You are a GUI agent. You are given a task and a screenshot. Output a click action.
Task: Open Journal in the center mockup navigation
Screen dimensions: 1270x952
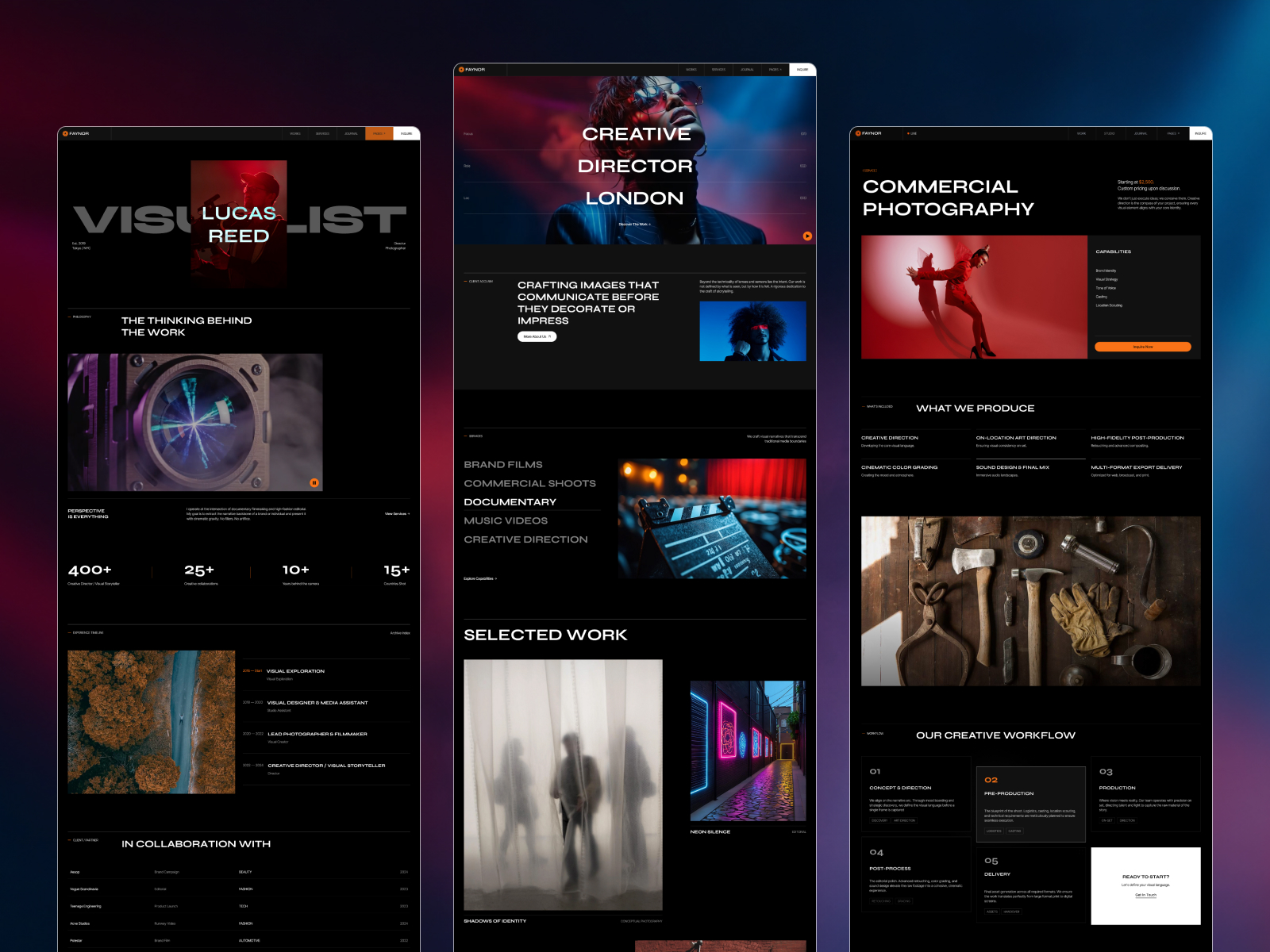pos(747,70)
